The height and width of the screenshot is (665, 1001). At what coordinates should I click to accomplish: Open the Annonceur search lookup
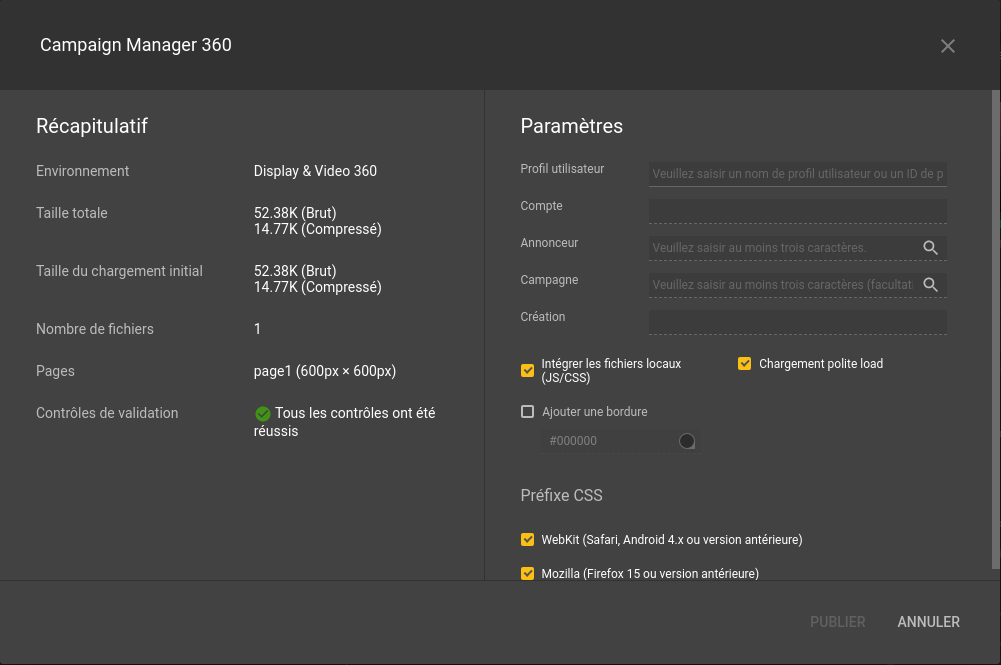click(930, 247)
